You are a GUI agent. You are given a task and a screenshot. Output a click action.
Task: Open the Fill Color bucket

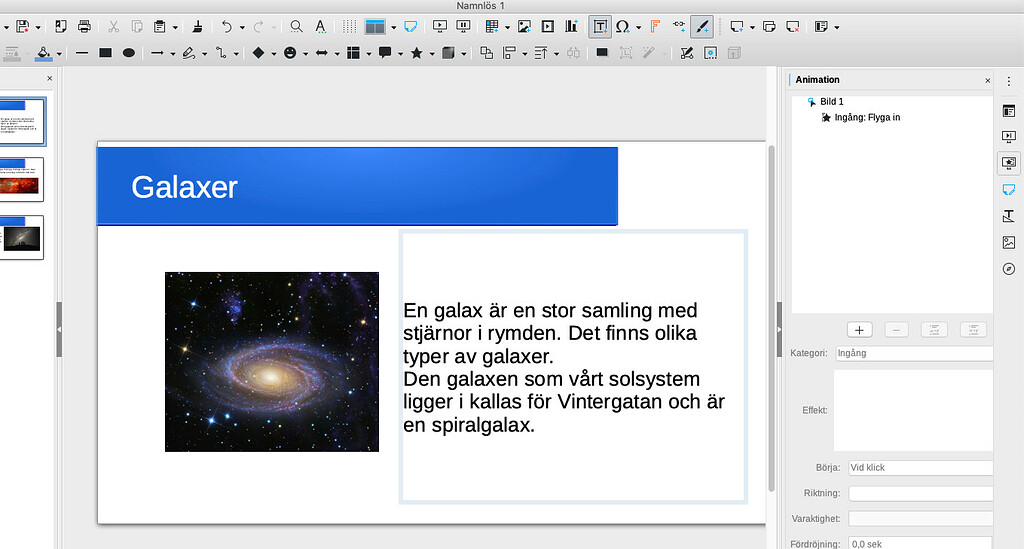43,54
